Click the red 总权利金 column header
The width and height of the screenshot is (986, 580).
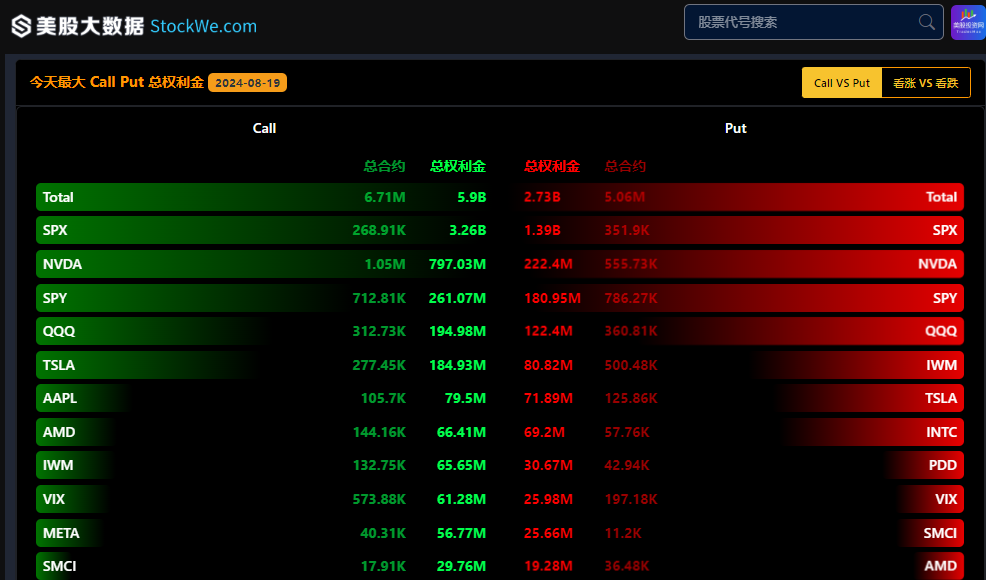point(551,166)
